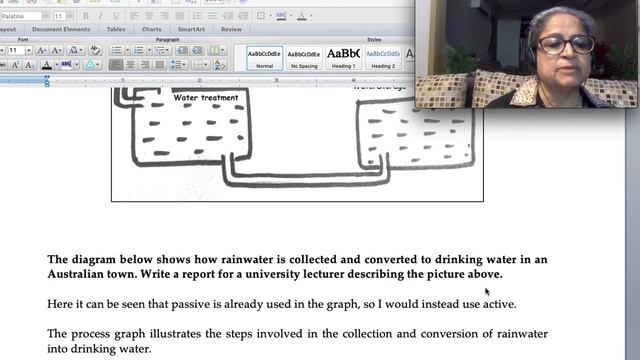This screenshot has height=360, width=640.
Task: Click the indent marker on the ruler
Action: 47,81
